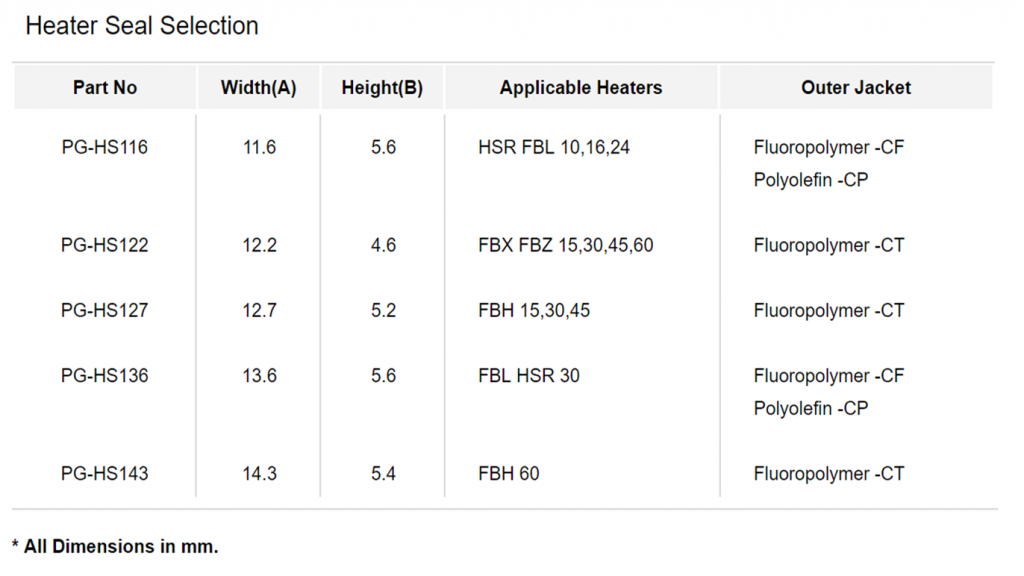Click the Heater Seal Selection heading
Viewport: 1024px width, 576px height.
click(x=142, y=25)
